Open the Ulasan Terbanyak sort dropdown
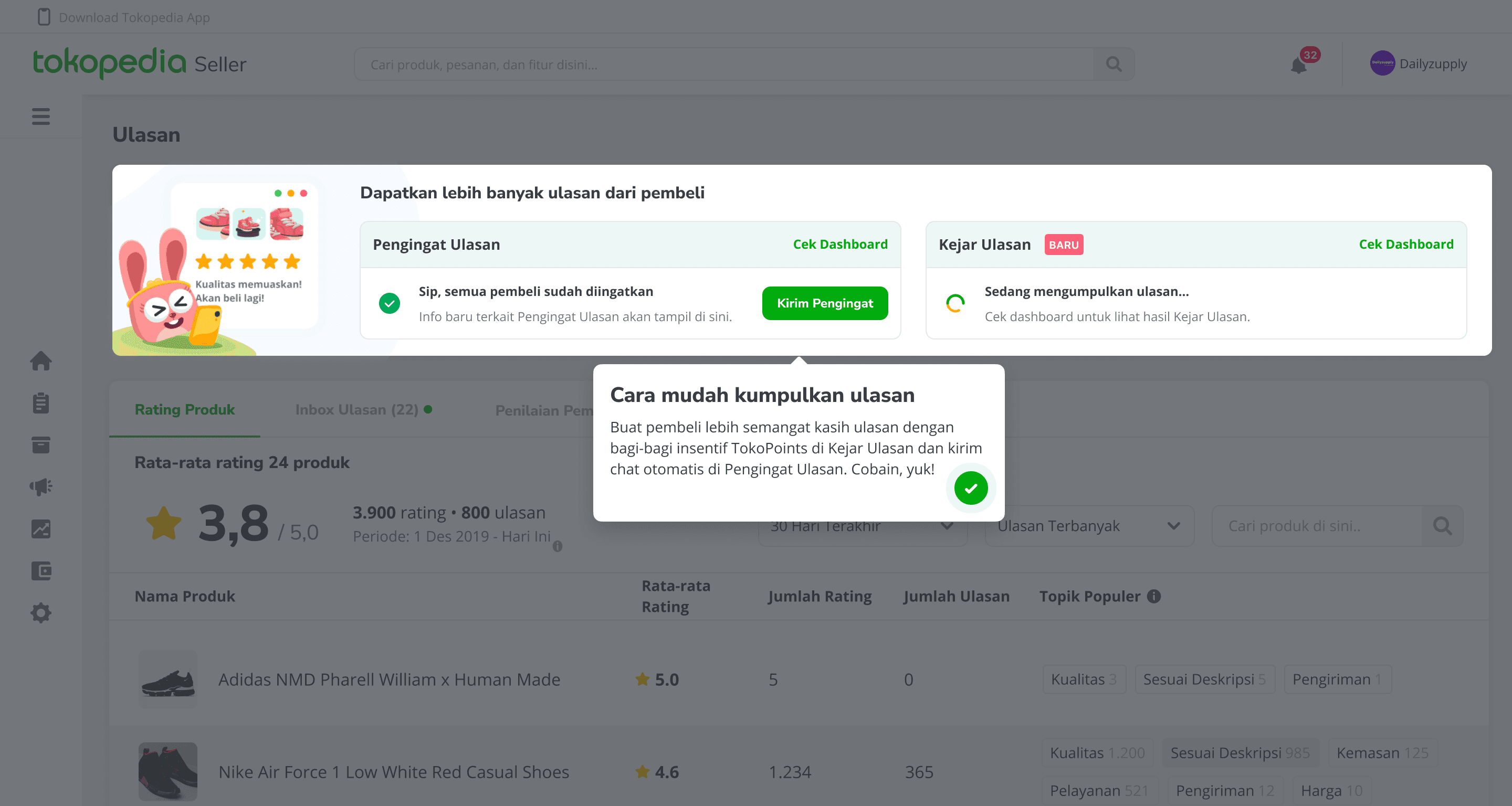Image resolution: width=1512 pixels, height=806 pixels. (x=1089, y=526)
